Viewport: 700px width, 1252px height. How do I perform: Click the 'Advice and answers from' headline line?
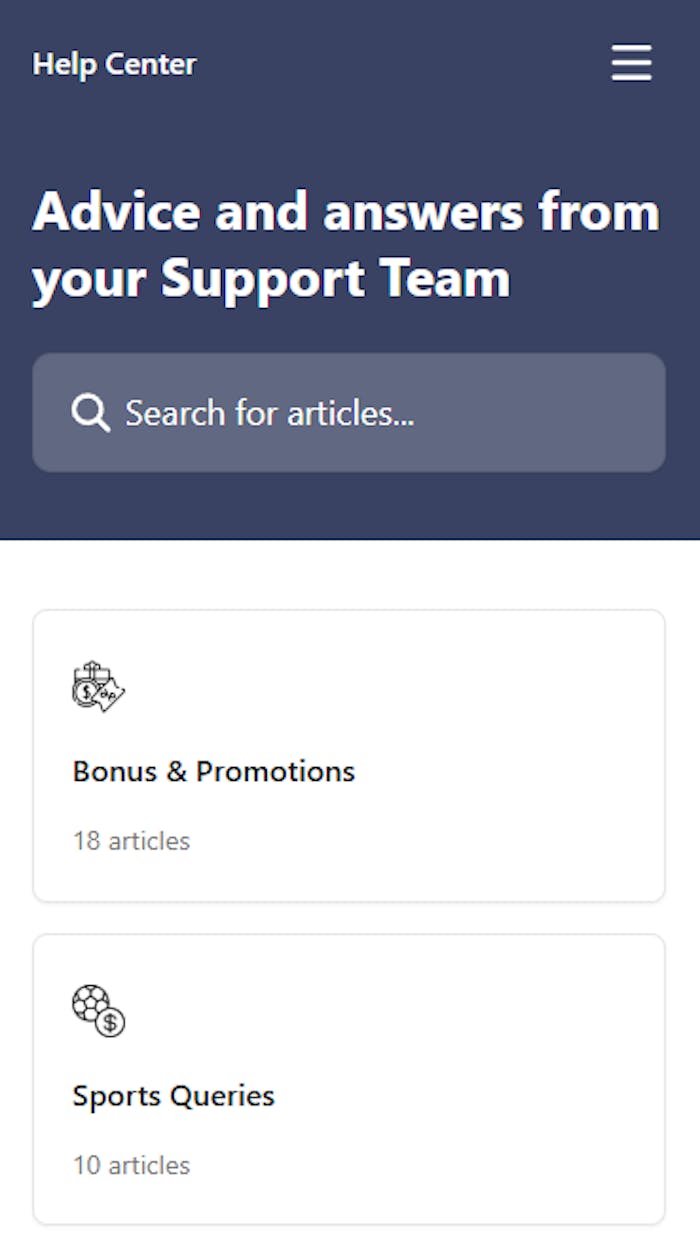point(346,212)
